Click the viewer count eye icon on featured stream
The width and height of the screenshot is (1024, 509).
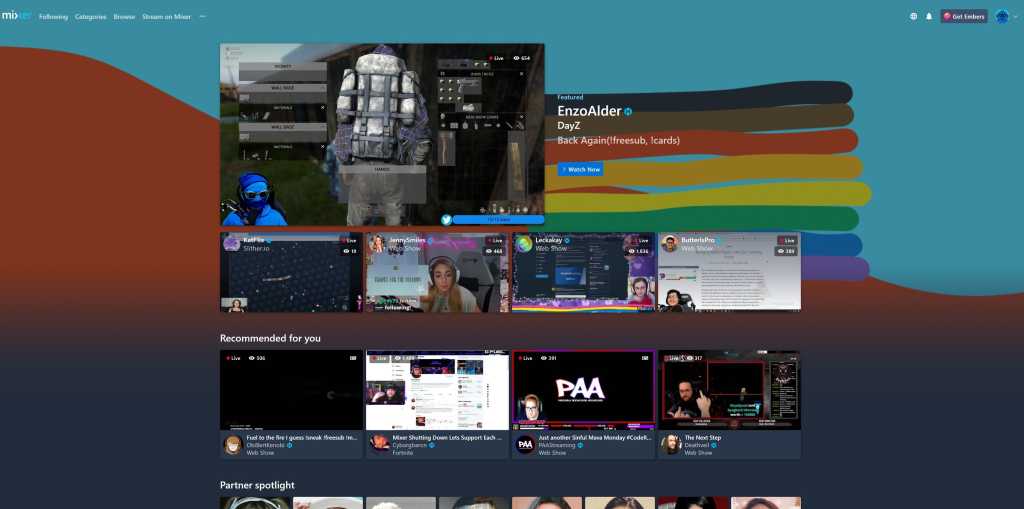(517, 58)
